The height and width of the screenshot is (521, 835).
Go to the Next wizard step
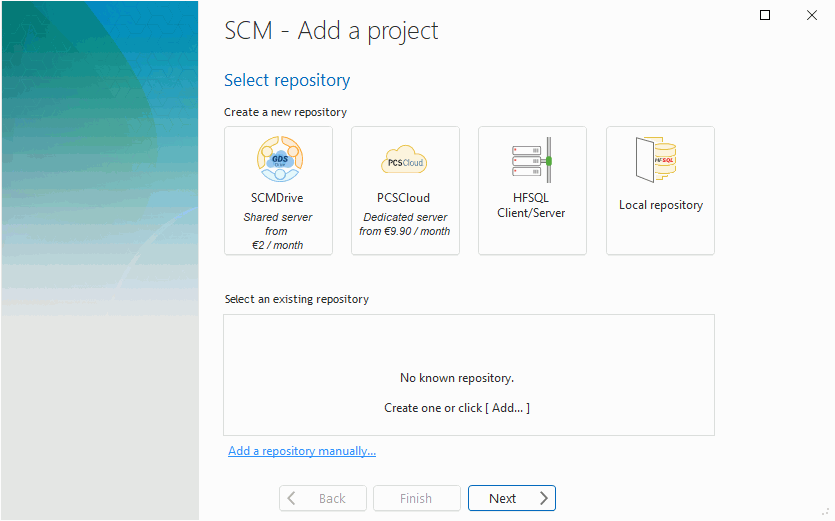[512, 498]
